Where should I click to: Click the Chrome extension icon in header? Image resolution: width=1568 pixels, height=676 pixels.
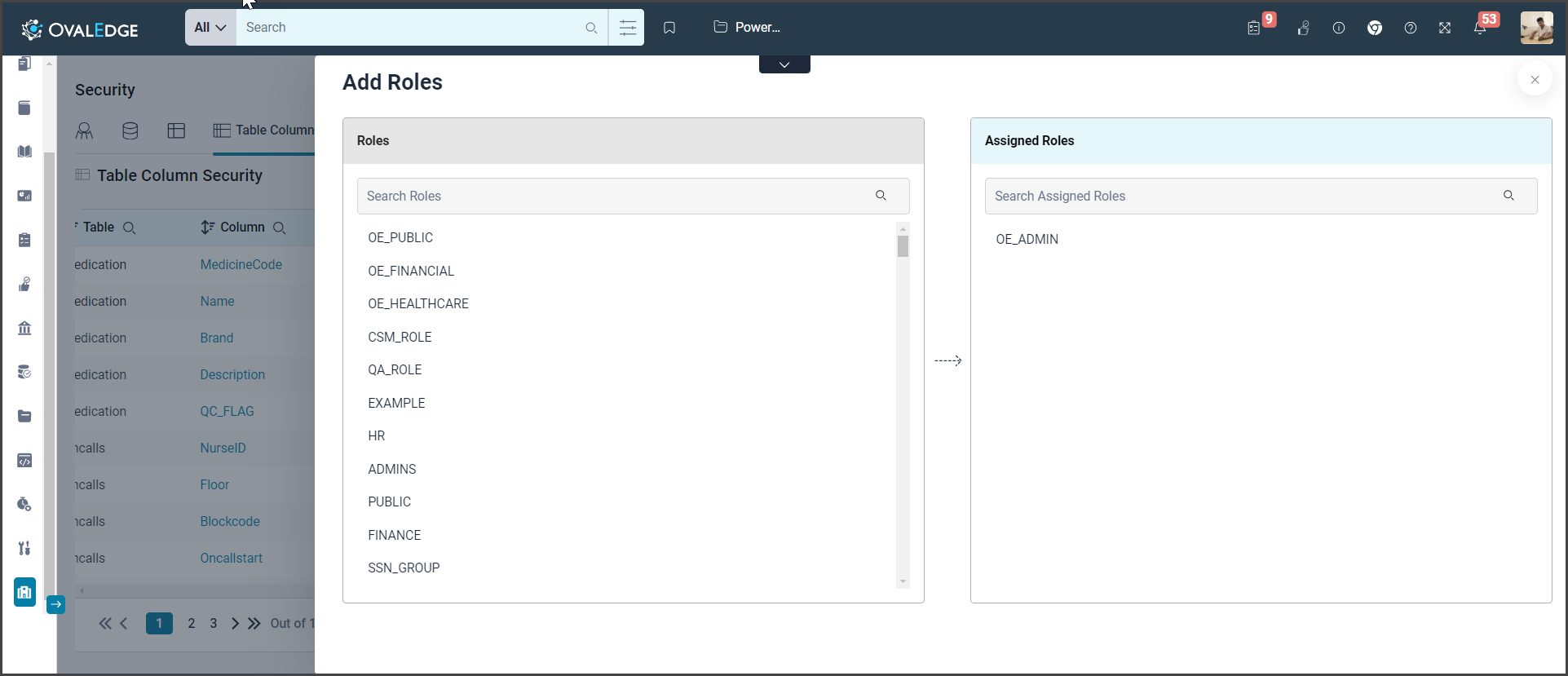(1375, 28)
